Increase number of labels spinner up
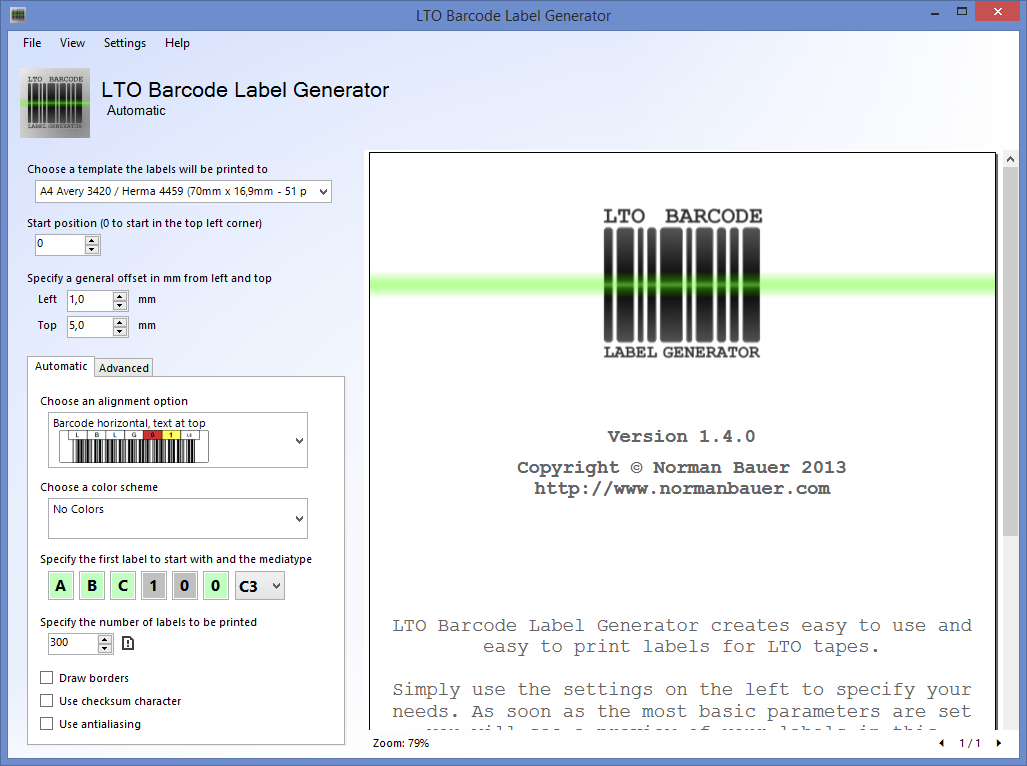This screenshot has width=1027, height=766. 105,638
